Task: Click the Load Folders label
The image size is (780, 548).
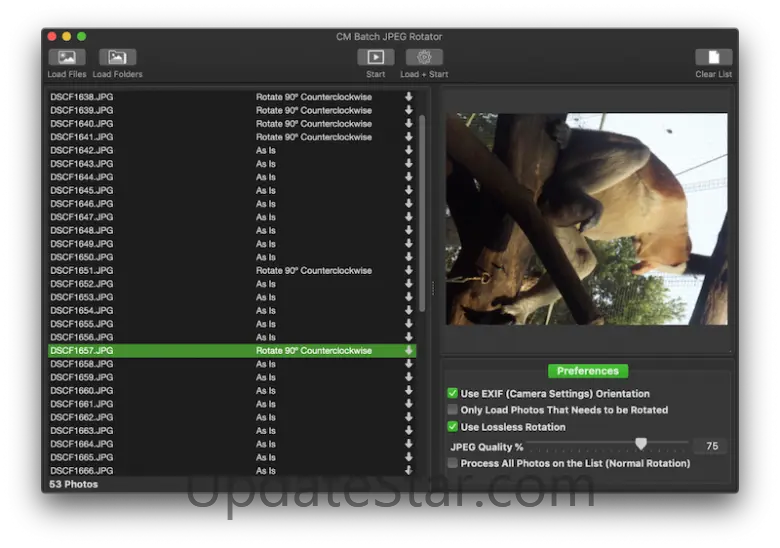Action: pos(117,74)
